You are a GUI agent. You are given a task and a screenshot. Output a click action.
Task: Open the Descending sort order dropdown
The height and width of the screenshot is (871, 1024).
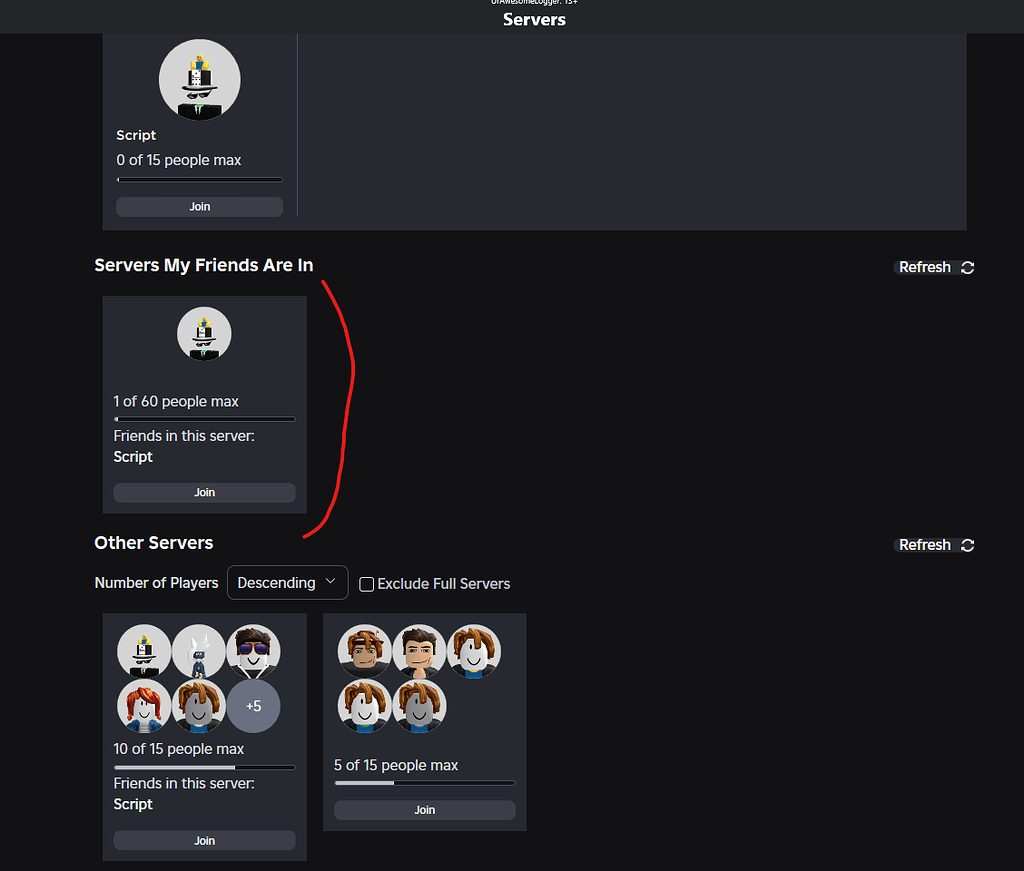(x=287, y=582)
